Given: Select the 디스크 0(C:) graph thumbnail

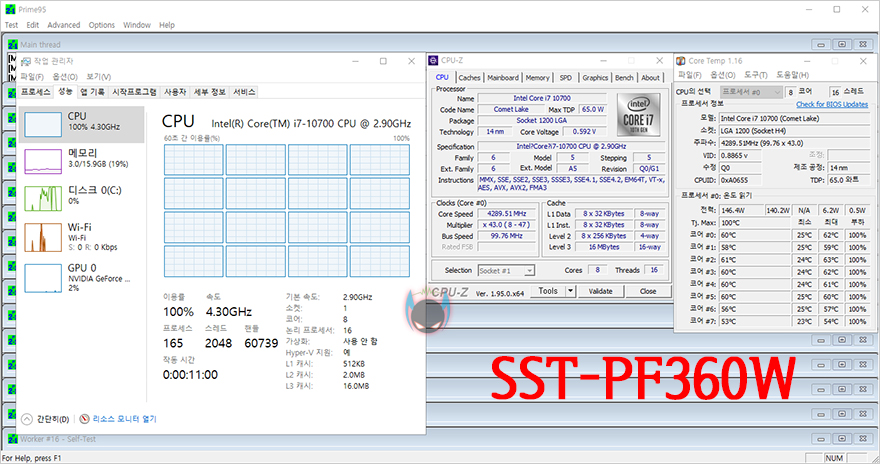Looking at the screenshot, I should point(43,199).
